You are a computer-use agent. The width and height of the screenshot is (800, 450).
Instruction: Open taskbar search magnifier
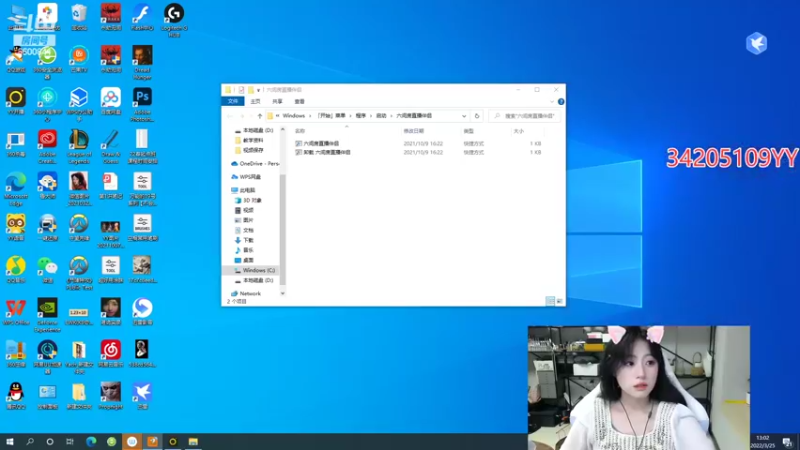click(30, 441)
